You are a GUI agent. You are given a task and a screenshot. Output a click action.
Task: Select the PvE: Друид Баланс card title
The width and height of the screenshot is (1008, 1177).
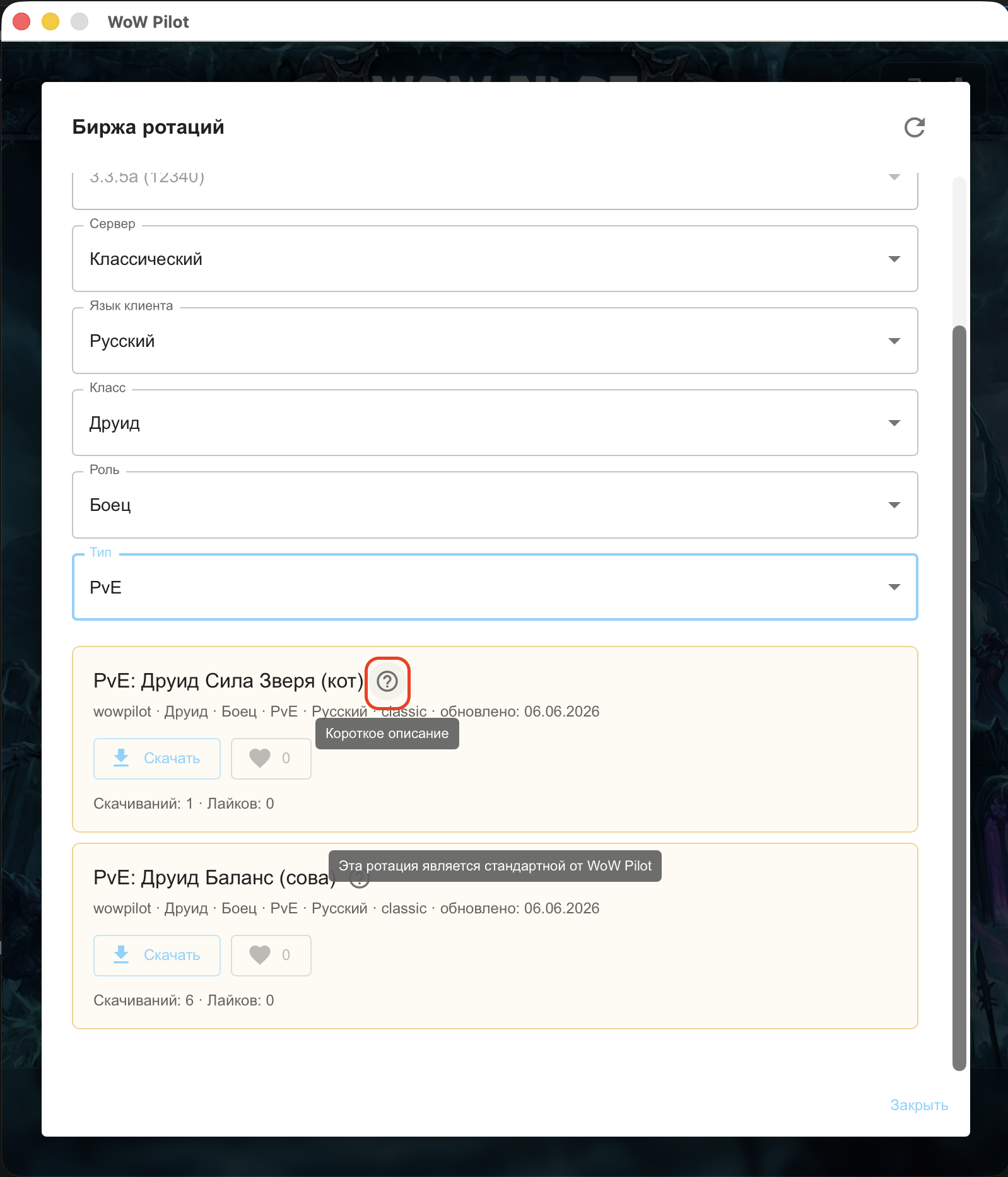tap(214, 878)
